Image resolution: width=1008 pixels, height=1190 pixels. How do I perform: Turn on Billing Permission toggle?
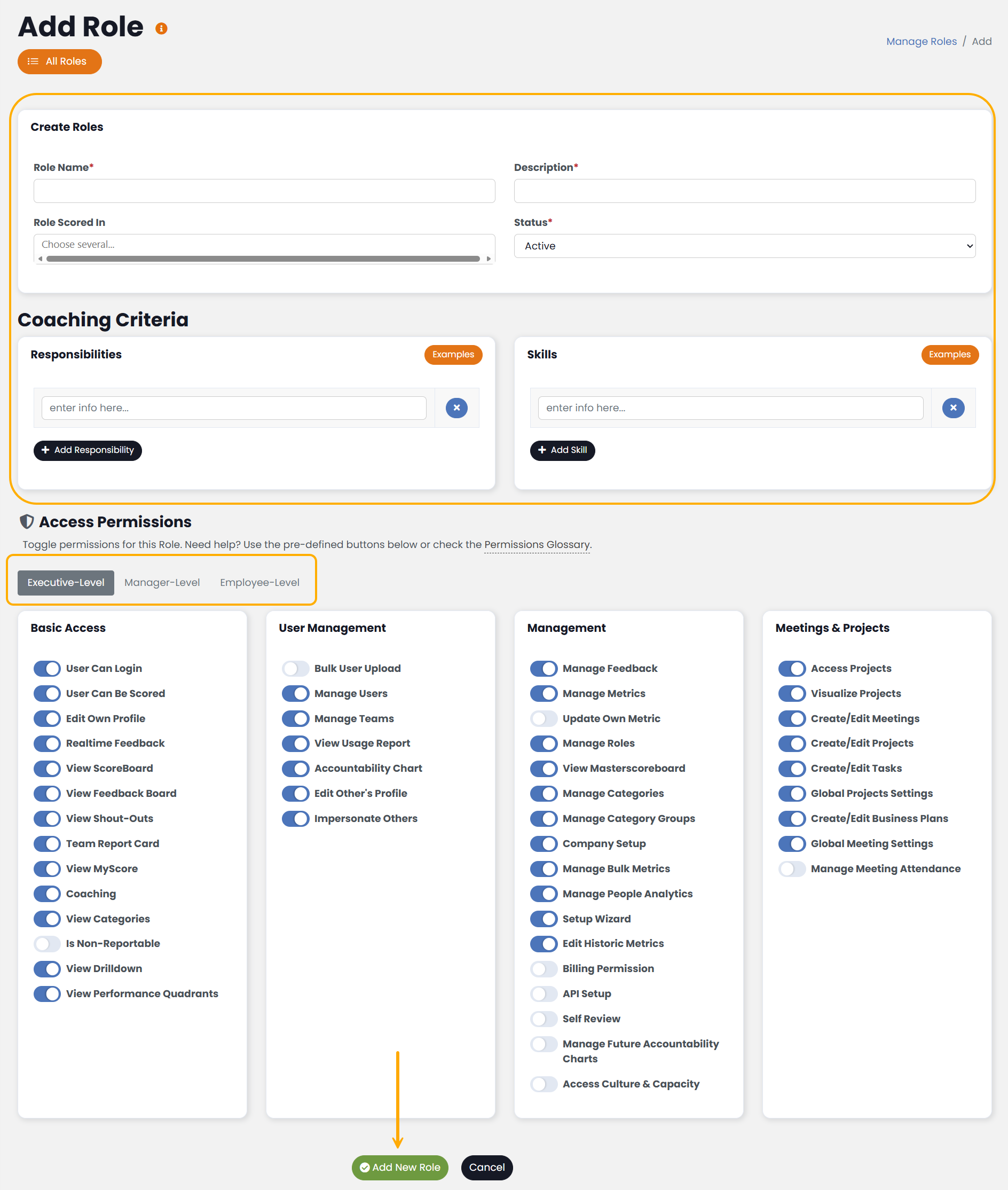544,968
